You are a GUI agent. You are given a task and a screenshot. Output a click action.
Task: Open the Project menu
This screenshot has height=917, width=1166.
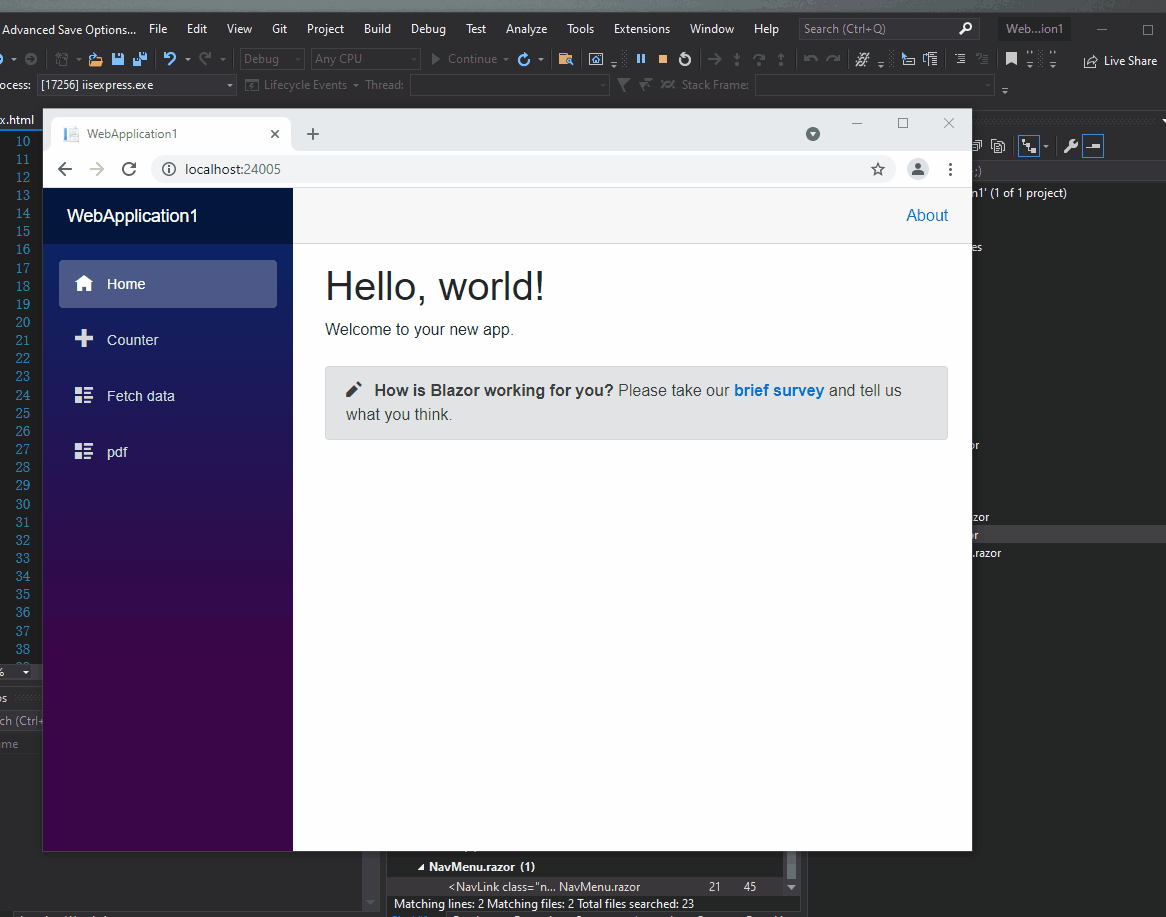[x=325, y=29]
